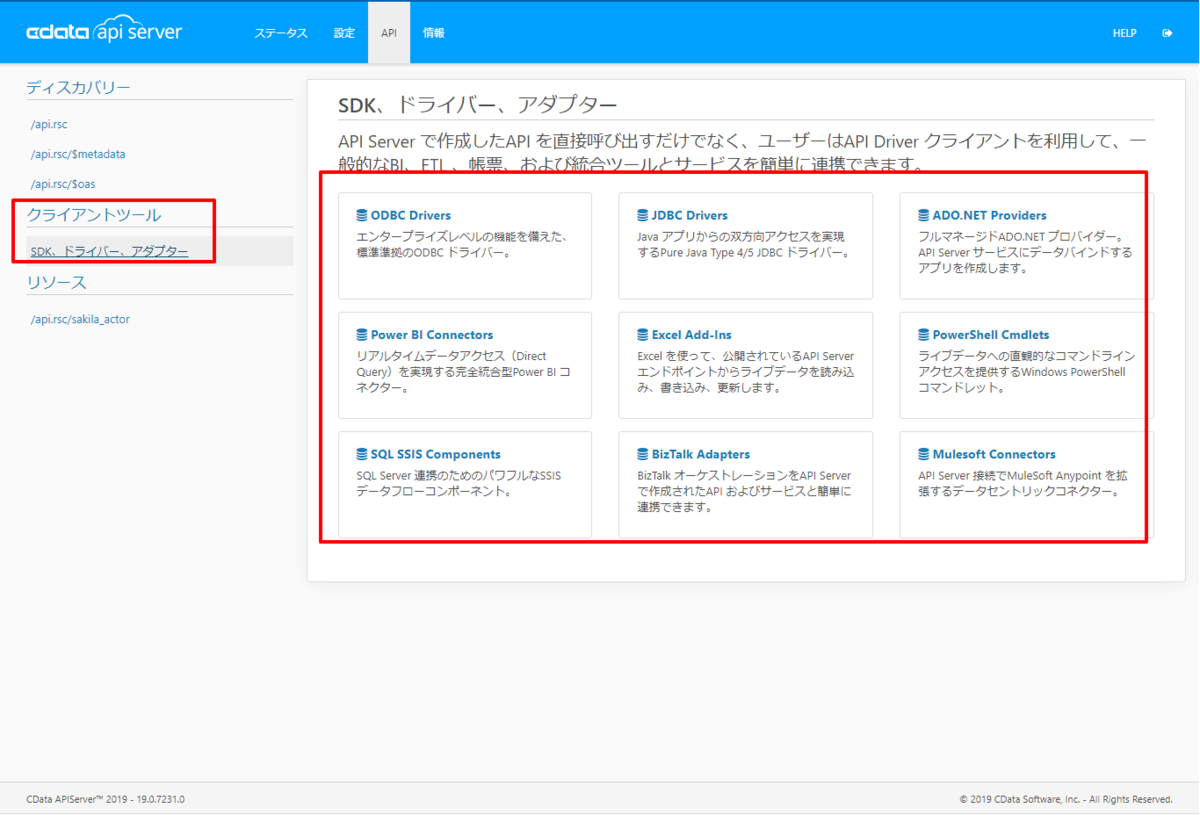Click the database icon beside Excel Add-Ins
Screen dimensions: 1200x815
(x=643, y=335)
